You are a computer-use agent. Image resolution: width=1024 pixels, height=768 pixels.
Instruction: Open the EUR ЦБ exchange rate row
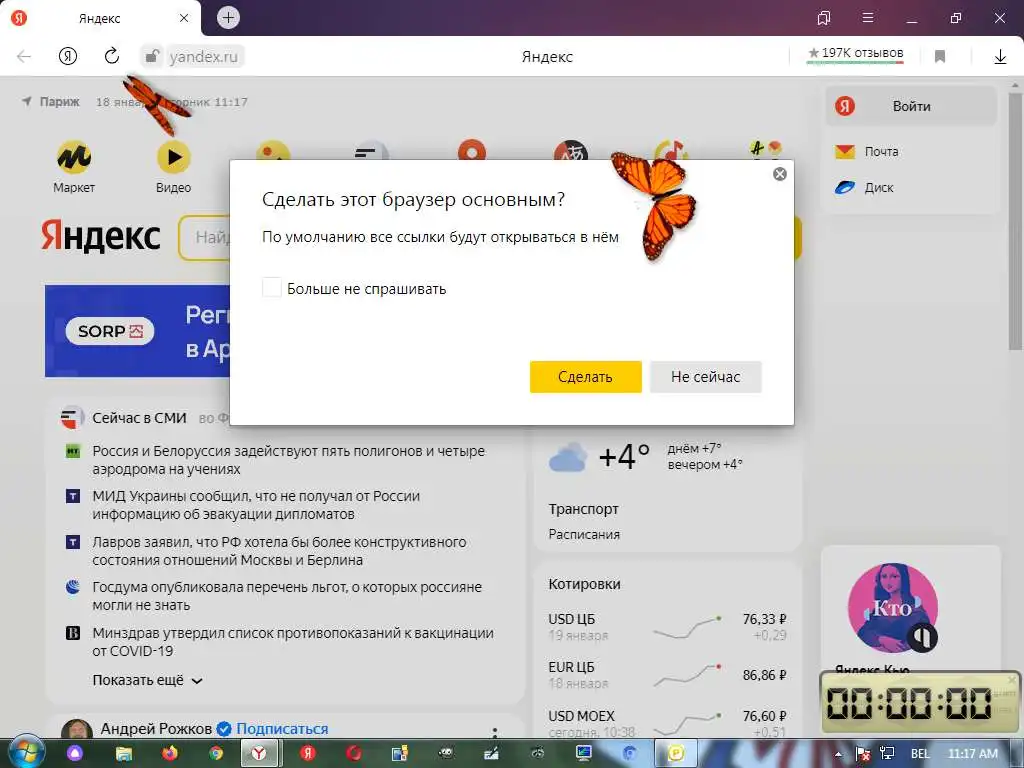coord(667,675)
